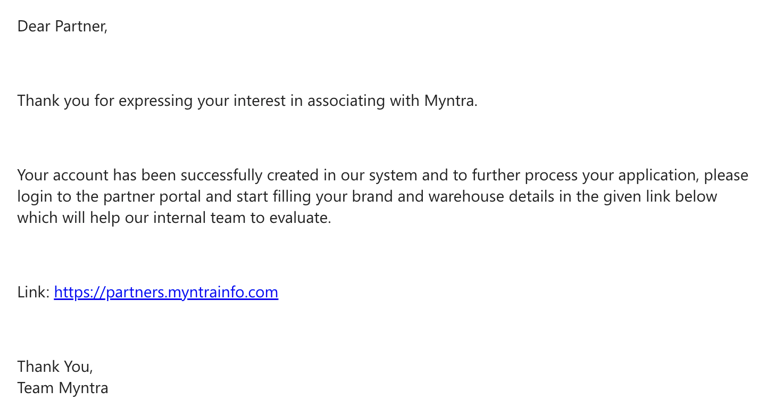This screenshot has width=768, height=416.
Task: Click the words 'our system' in the paragraph
Action: (377, 175)
